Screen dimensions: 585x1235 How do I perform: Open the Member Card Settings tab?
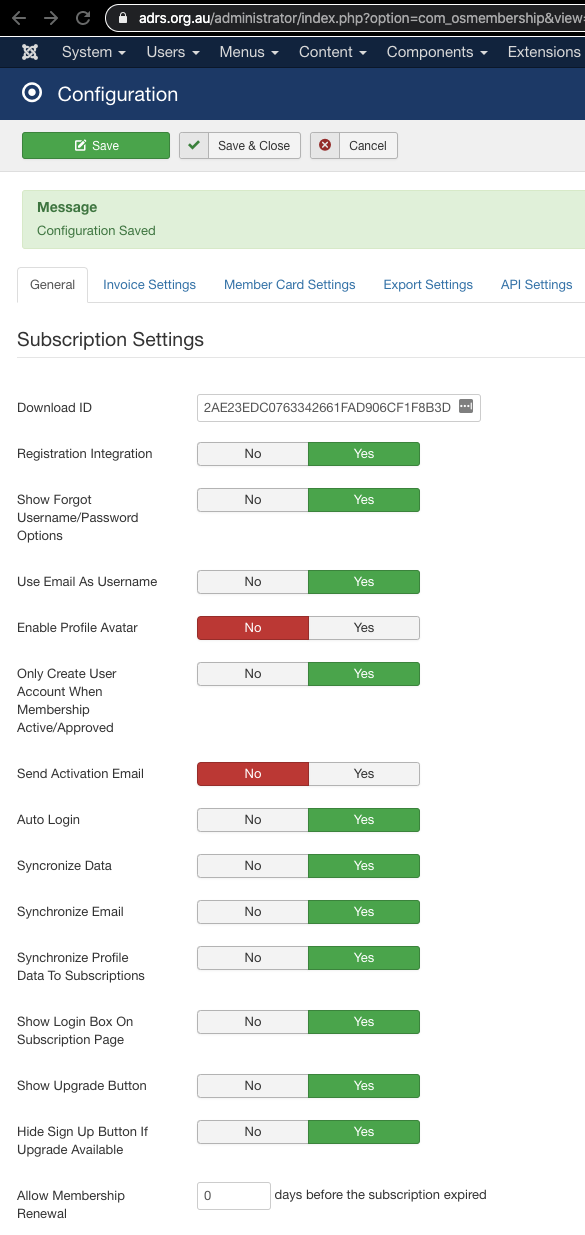[290, 284]
